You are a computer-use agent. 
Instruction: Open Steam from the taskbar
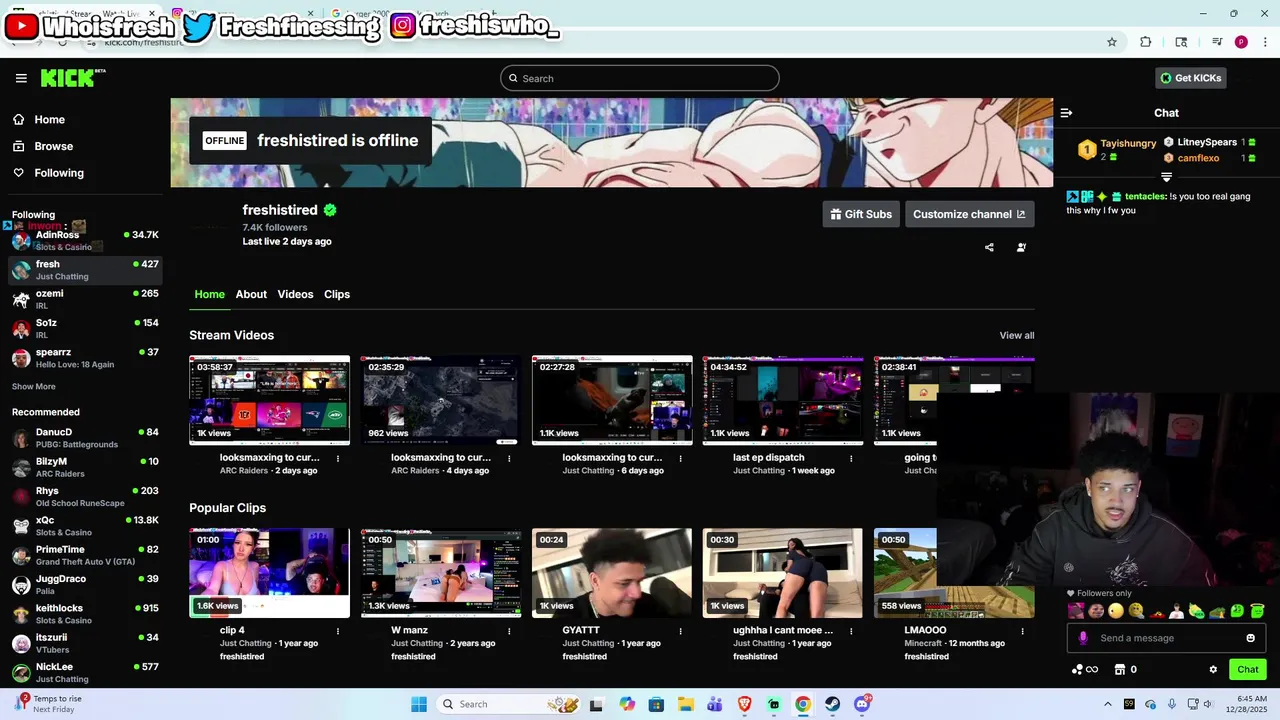pyautogui.click(x=832, y=704)
